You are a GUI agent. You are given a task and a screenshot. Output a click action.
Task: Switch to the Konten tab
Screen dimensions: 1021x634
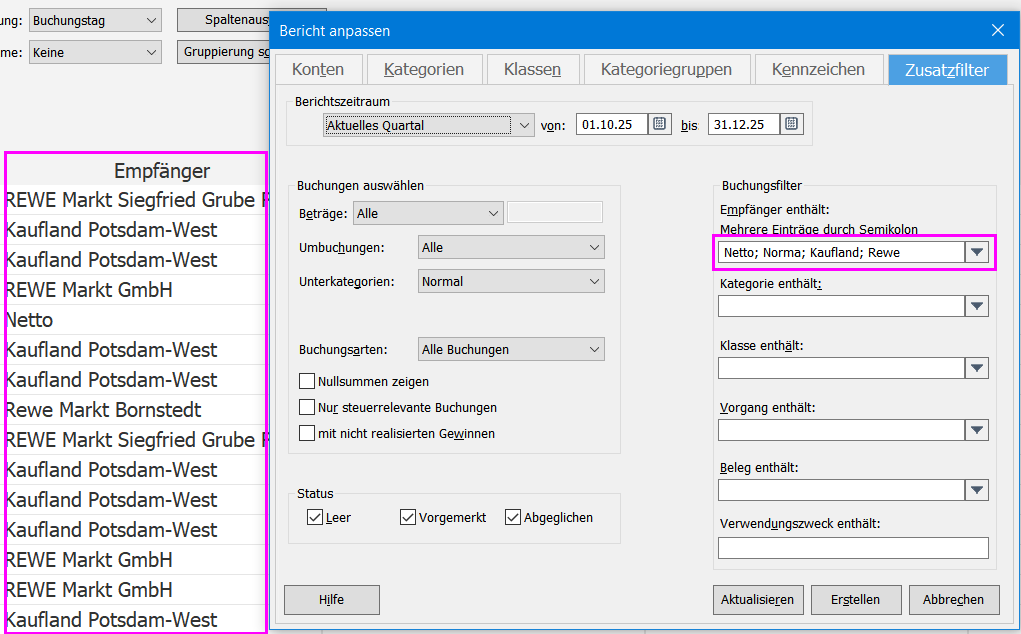(x=318, y=69)
